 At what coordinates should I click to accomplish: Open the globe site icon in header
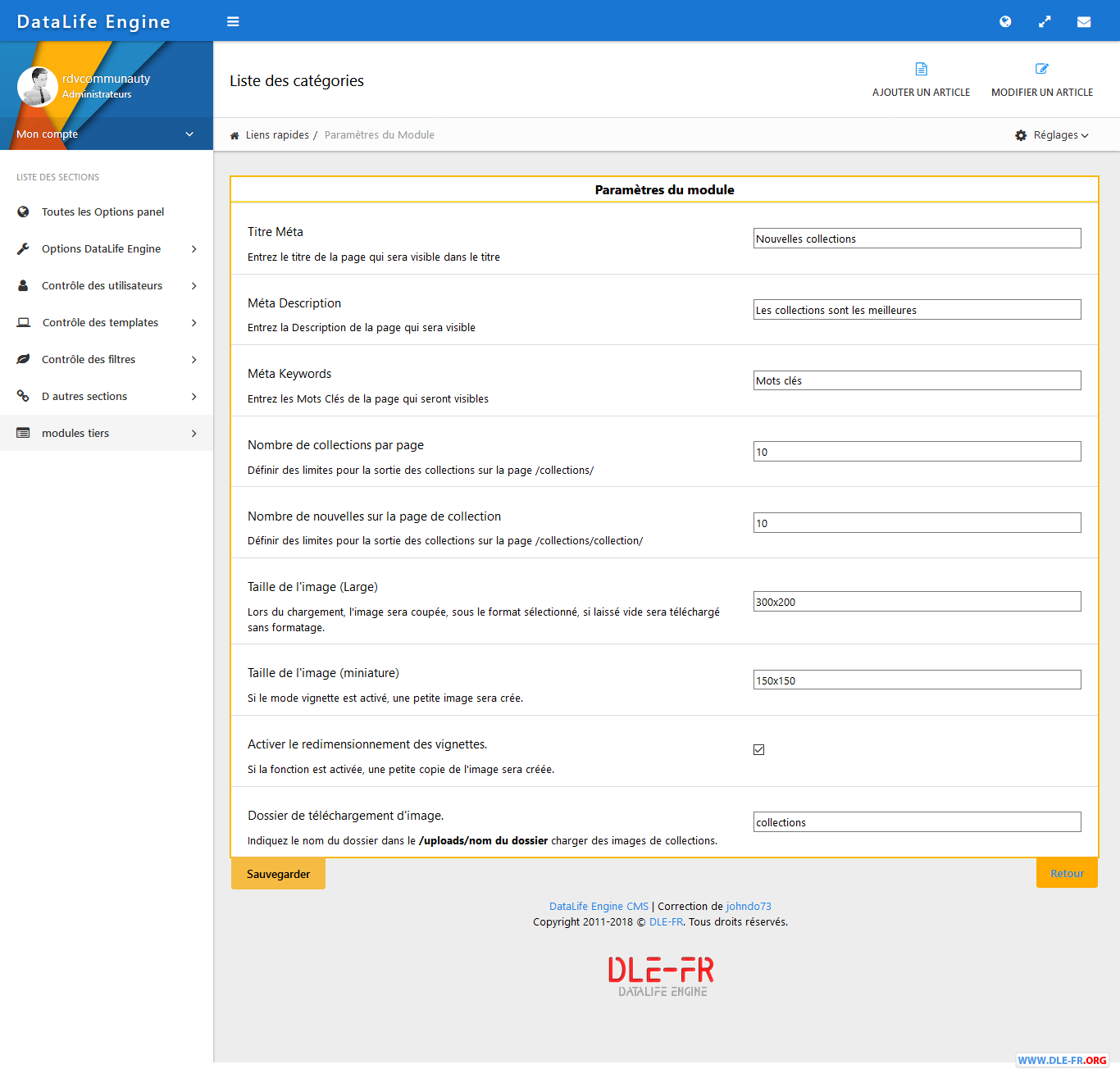[x=1005, y=22]
